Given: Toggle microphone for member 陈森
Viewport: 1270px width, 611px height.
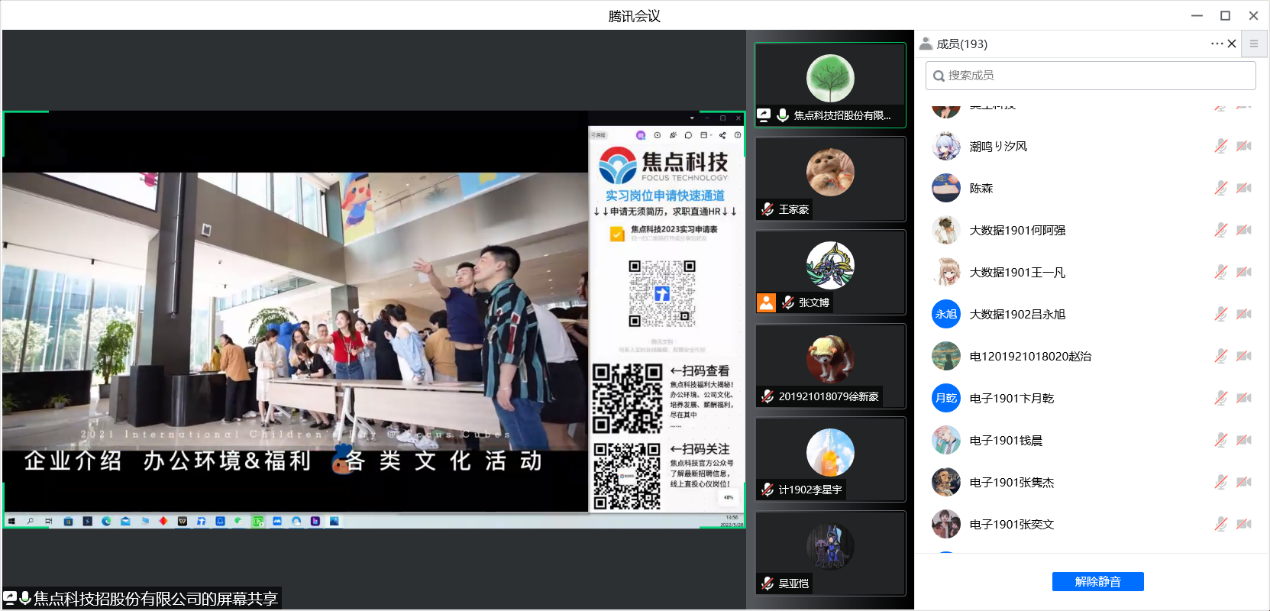Looking at the screenshot, I should click(1221, 188).
